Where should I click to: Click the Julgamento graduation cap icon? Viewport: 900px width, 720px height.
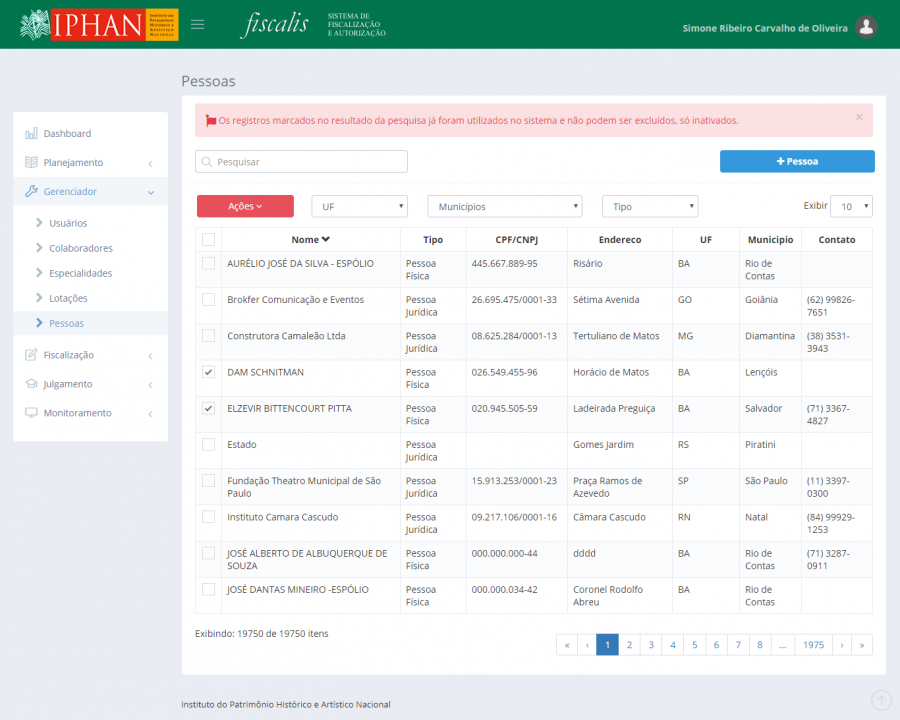click(31, 384)
